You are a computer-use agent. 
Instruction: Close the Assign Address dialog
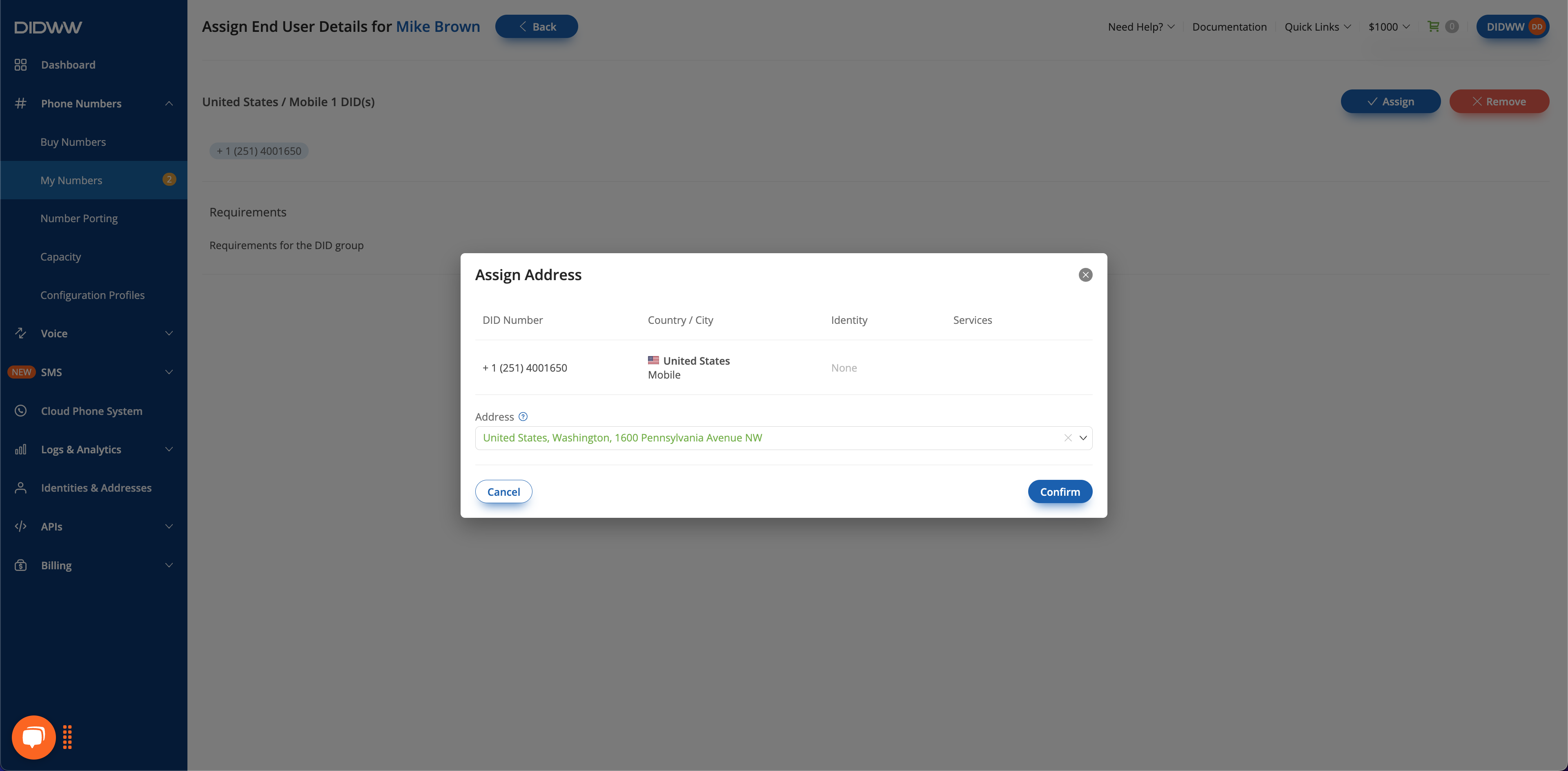(1085, 274)
